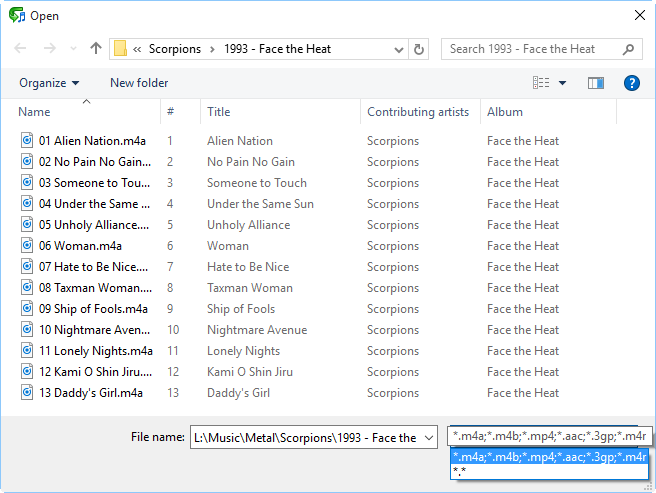Click audio file icon for 06 Woman

[27, 245]
